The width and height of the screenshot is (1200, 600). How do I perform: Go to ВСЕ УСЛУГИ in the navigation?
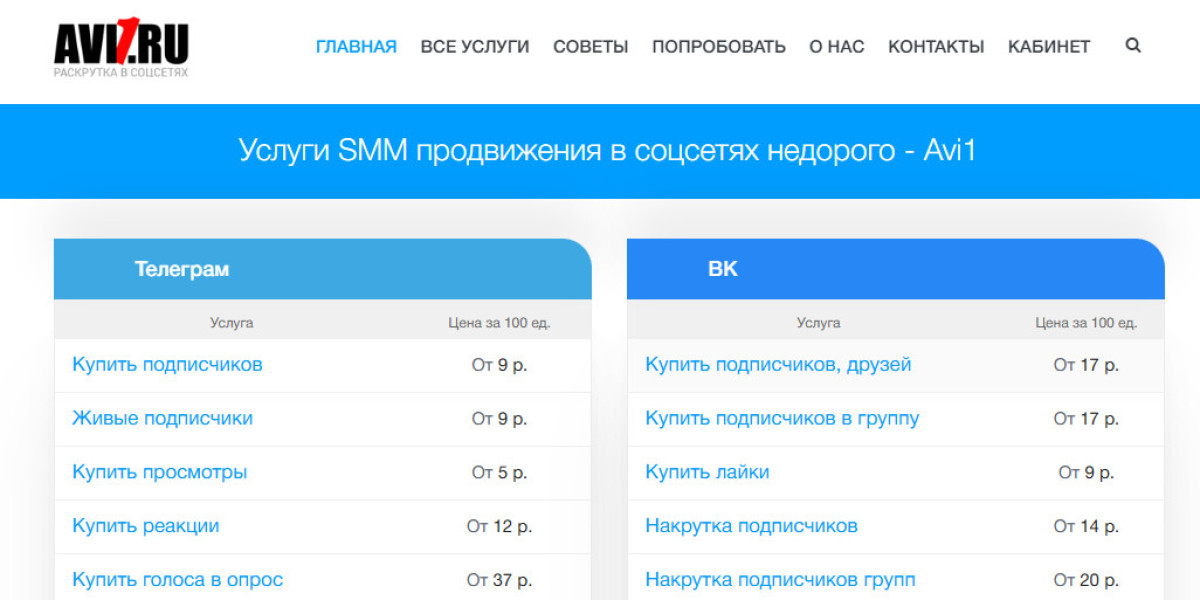tap(474, 46)
